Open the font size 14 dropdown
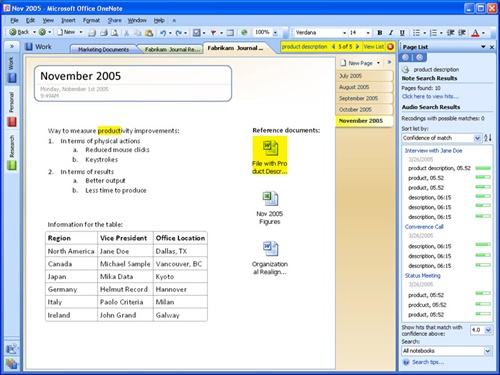The height and width of the screenshot is (375, 500). [x=368, y=33]
